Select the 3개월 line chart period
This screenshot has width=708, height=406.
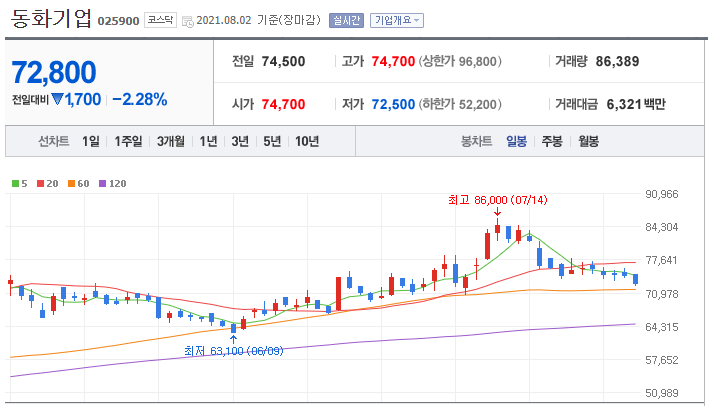coord(171,141)
